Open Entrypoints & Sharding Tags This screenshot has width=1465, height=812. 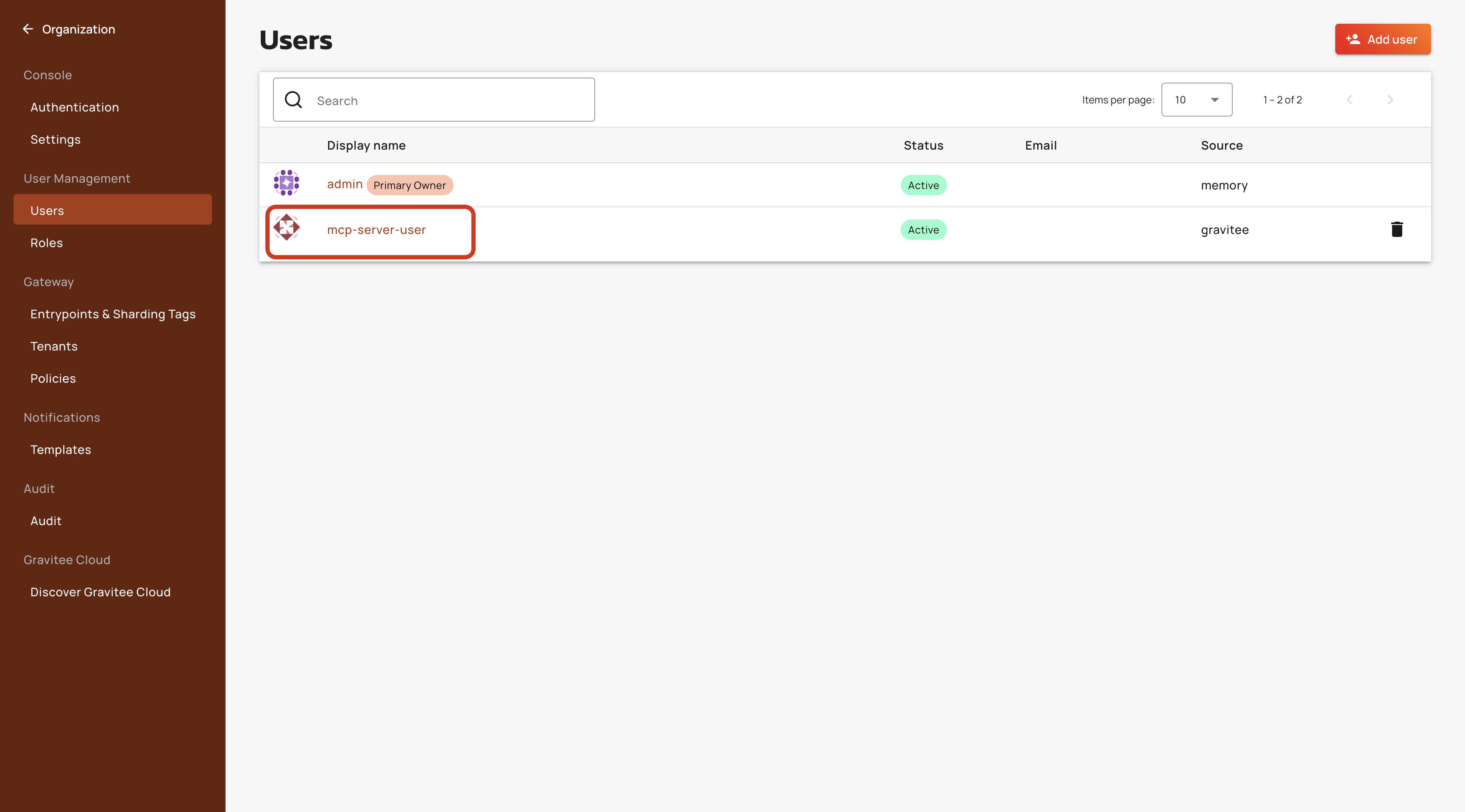coord(113,314)
